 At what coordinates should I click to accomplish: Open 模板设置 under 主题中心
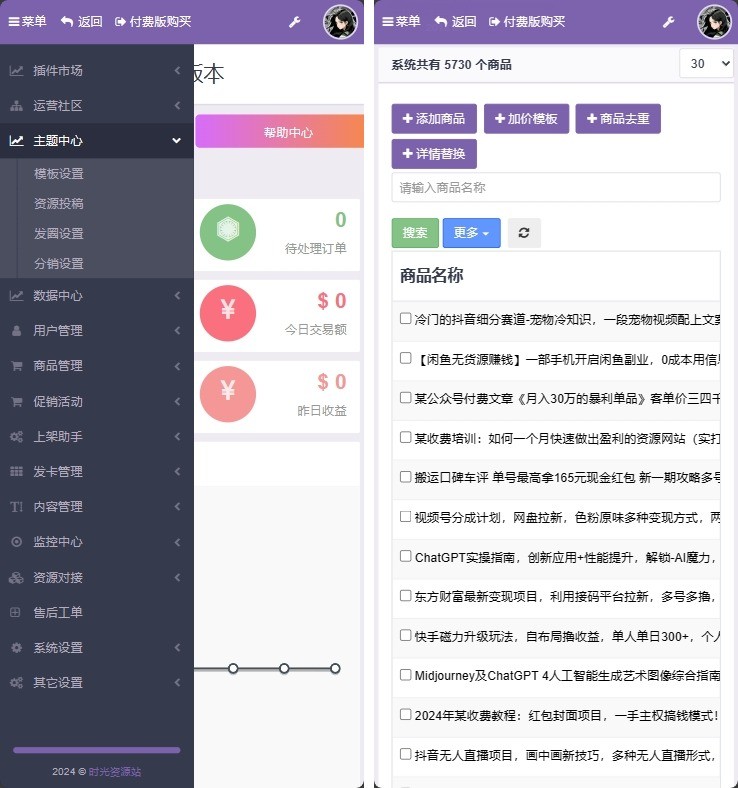59,174
